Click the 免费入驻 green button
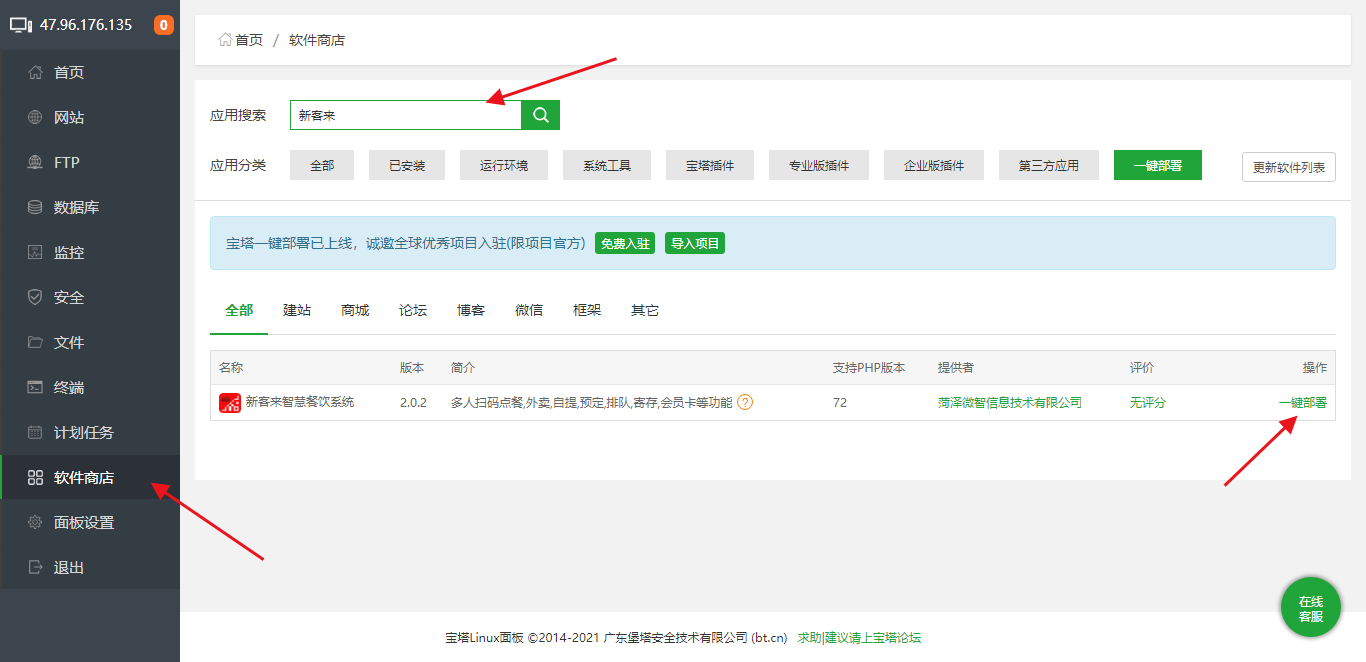 click(x=625, y=243)
